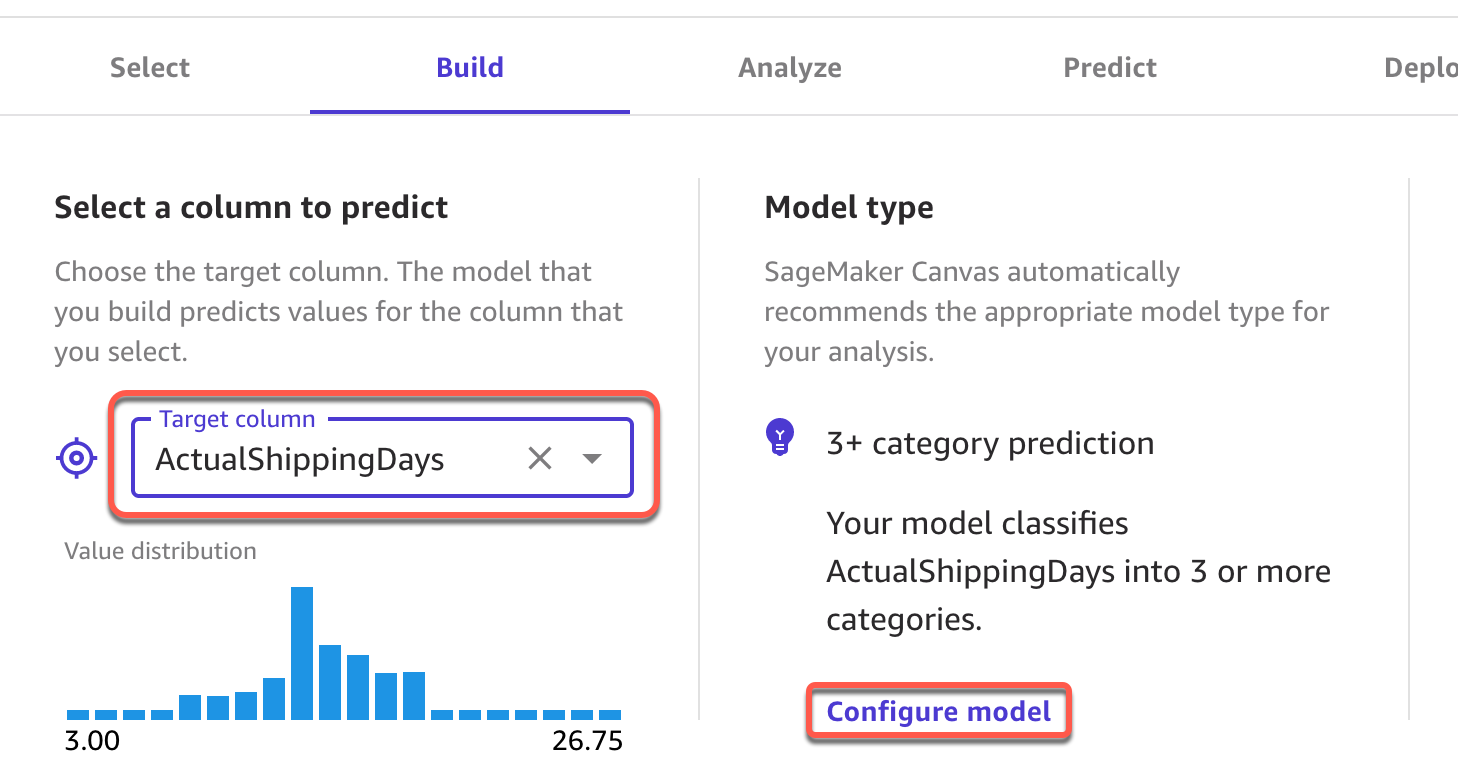Click the Model type heading
Viewport: 1458px width, 774px height.
(849, 208)
